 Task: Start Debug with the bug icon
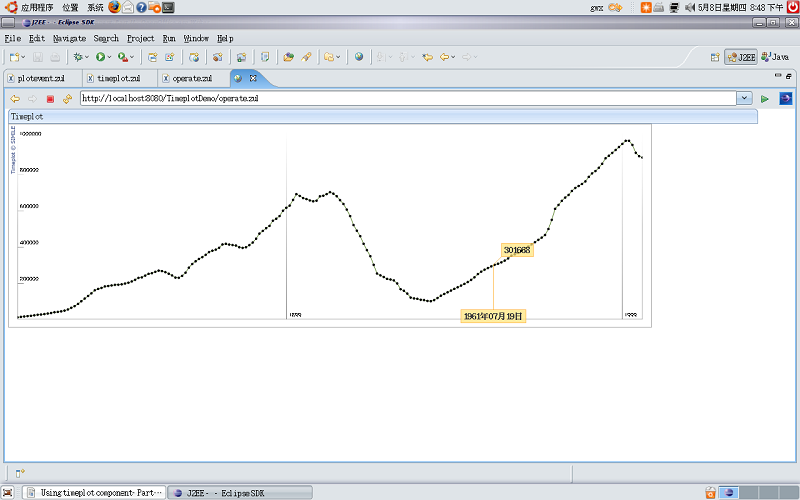click(78, 57)
